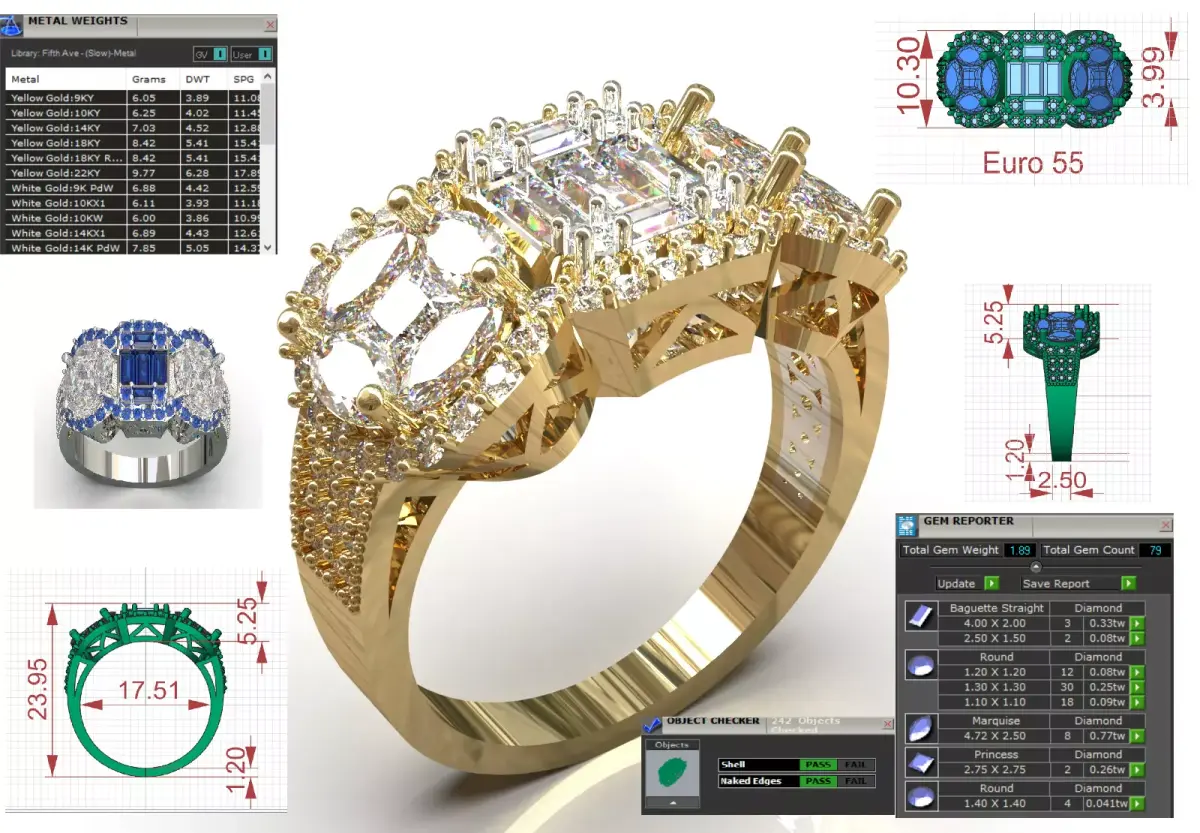This screenshot has width=1200, height=833.
Task: Click the 1.30 X 1.30 round size cell
Action: pos(993,687)
